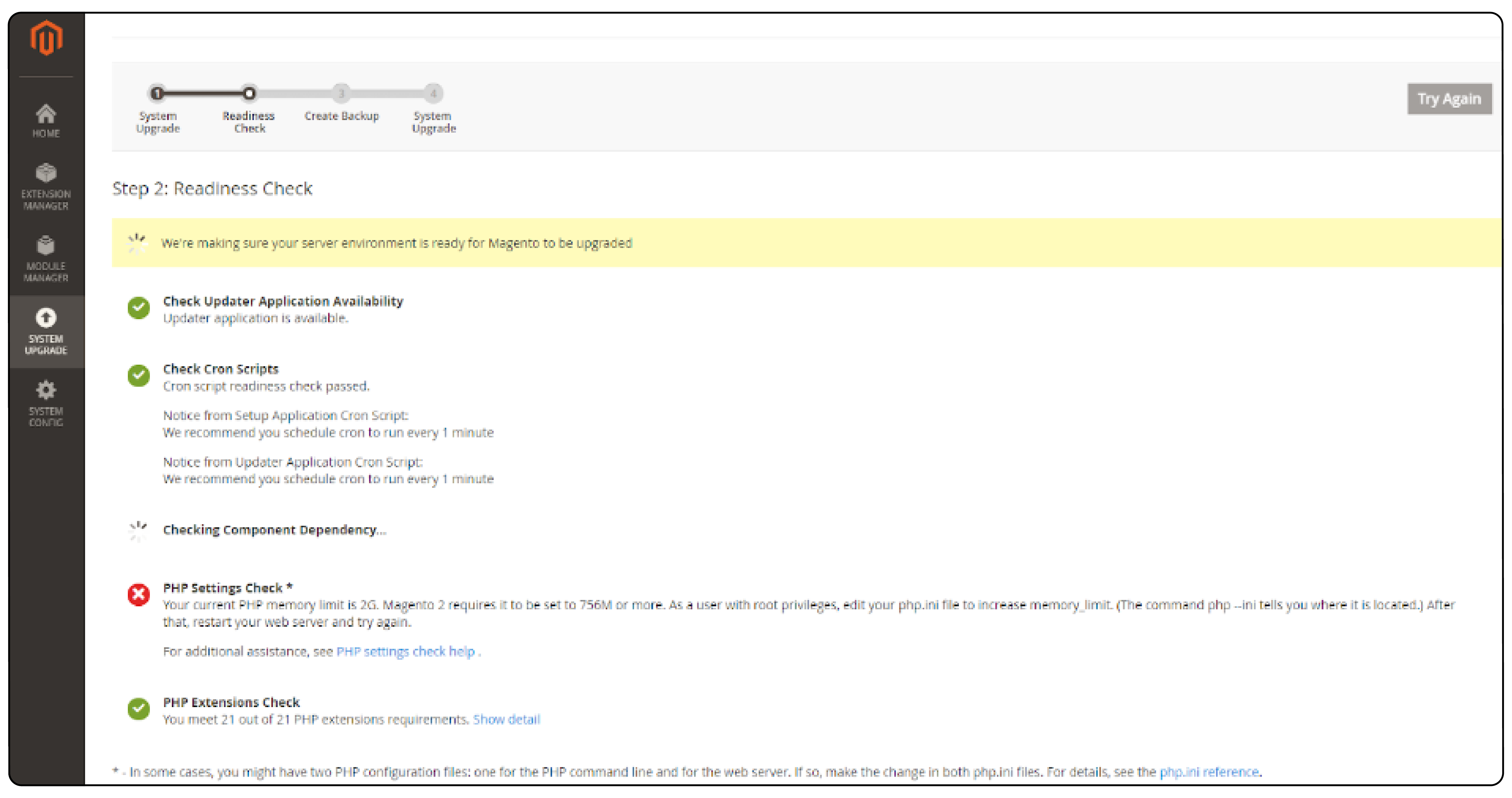Click green check beside PHP Extensions Check
Viewport: 1512px width, 798px height.
[138, 709]
